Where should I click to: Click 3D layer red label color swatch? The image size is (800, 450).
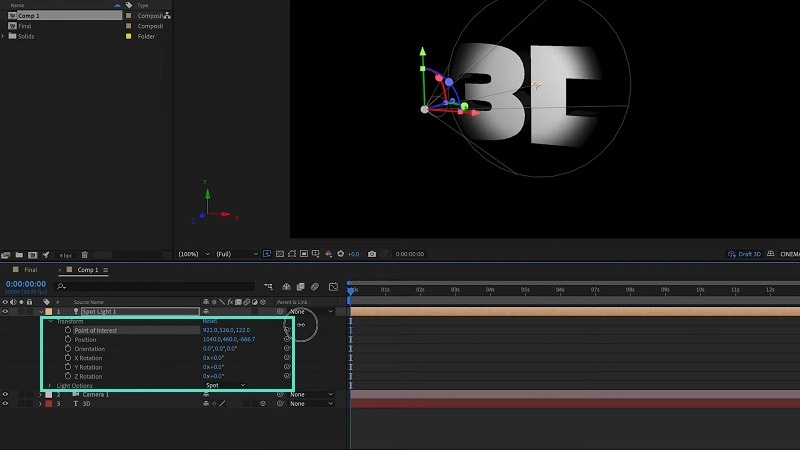pyautogui.click(x=48, y=404)
